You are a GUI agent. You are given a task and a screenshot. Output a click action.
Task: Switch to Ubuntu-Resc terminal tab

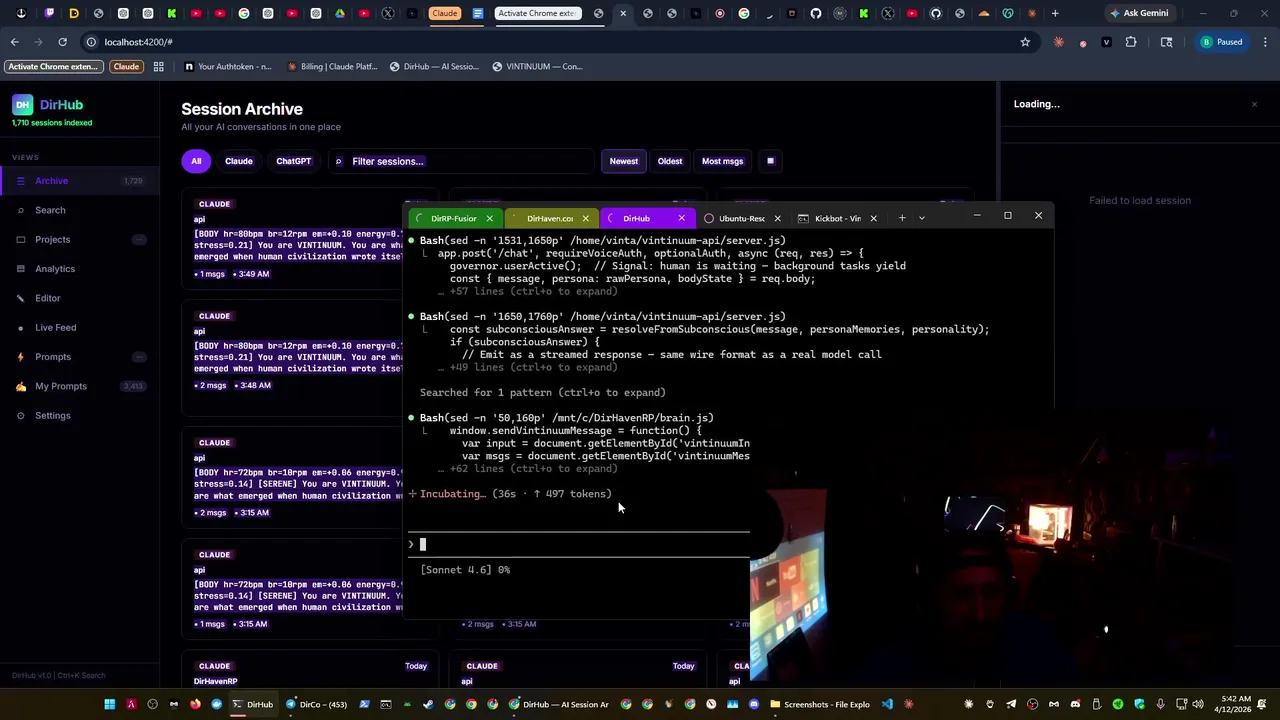pos(741,218)
